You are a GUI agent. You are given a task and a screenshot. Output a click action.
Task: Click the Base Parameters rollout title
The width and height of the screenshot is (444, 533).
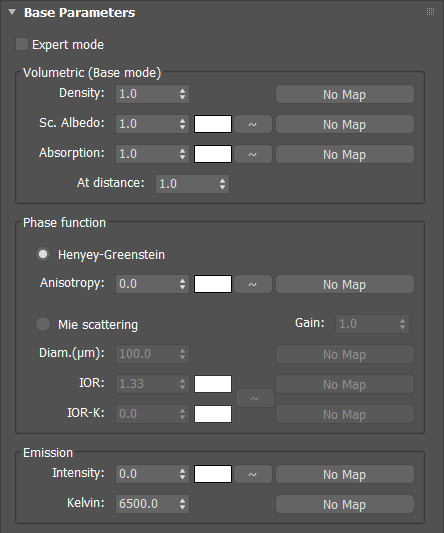tap(80, 13)
